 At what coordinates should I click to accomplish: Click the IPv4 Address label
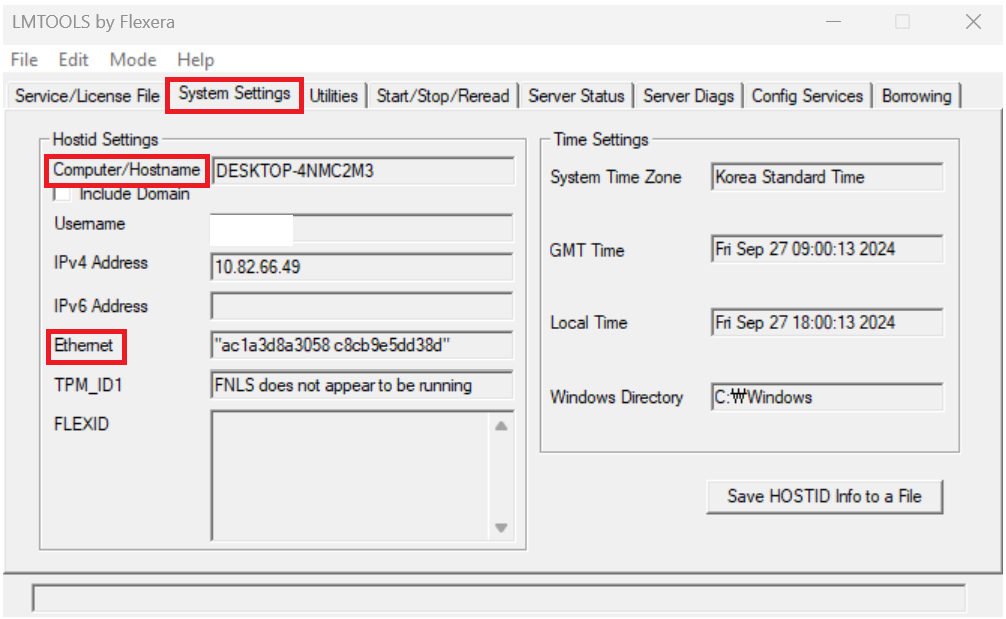tap(101, 262)
